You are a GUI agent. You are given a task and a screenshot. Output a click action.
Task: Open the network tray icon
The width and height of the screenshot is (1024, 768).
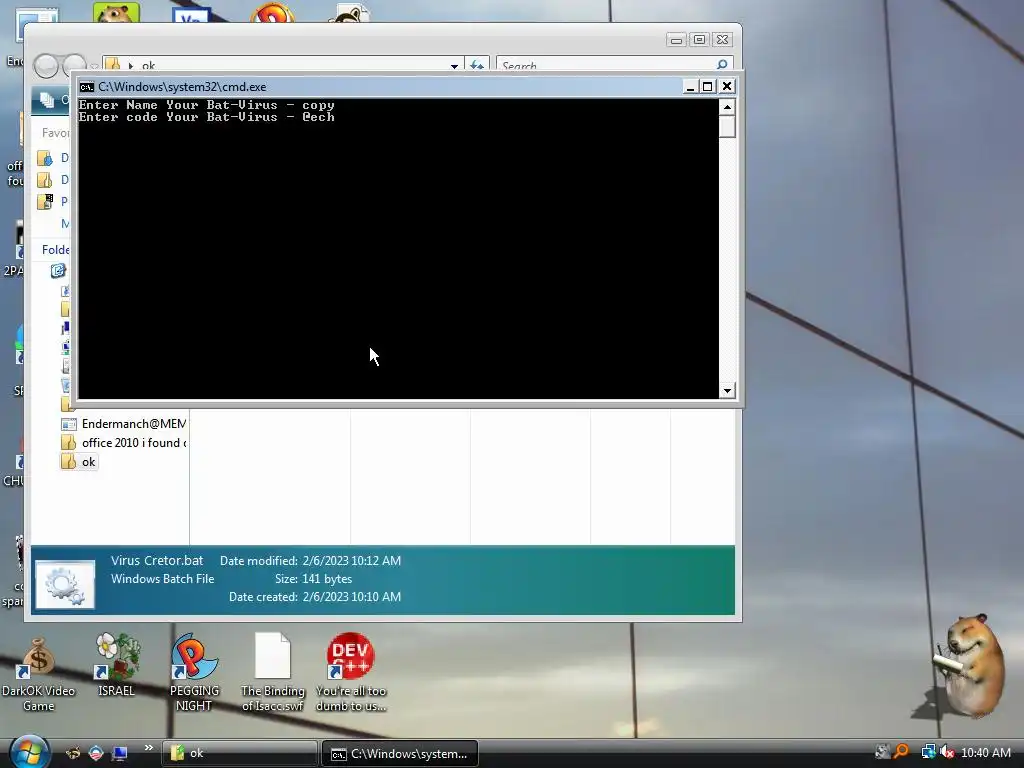click(x=927, y=752)
